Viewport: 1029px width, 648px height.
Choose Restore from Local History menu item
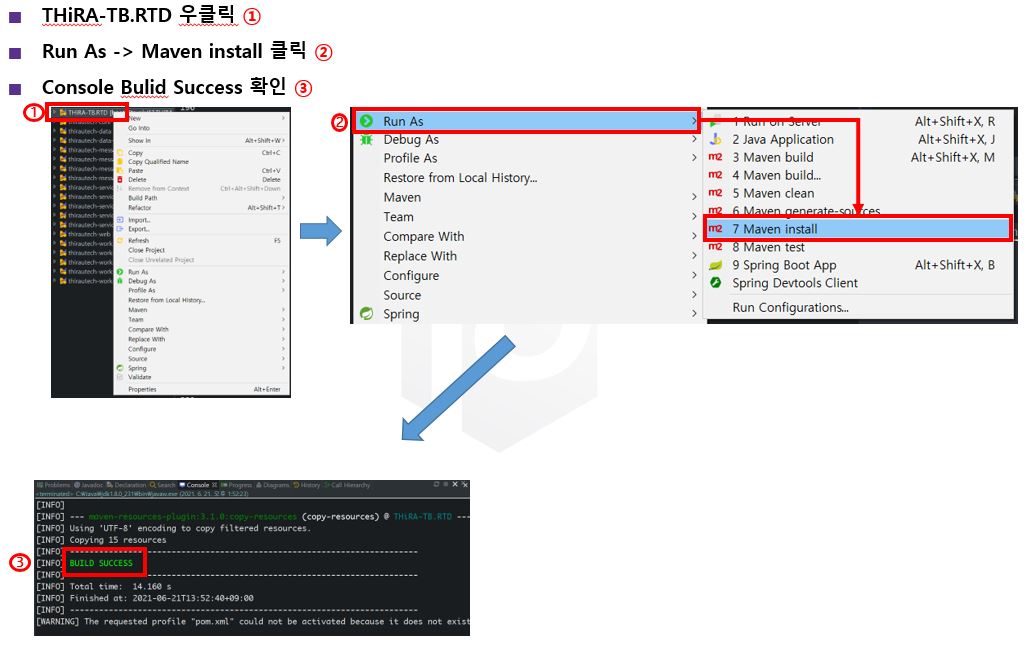pos(460,178)
